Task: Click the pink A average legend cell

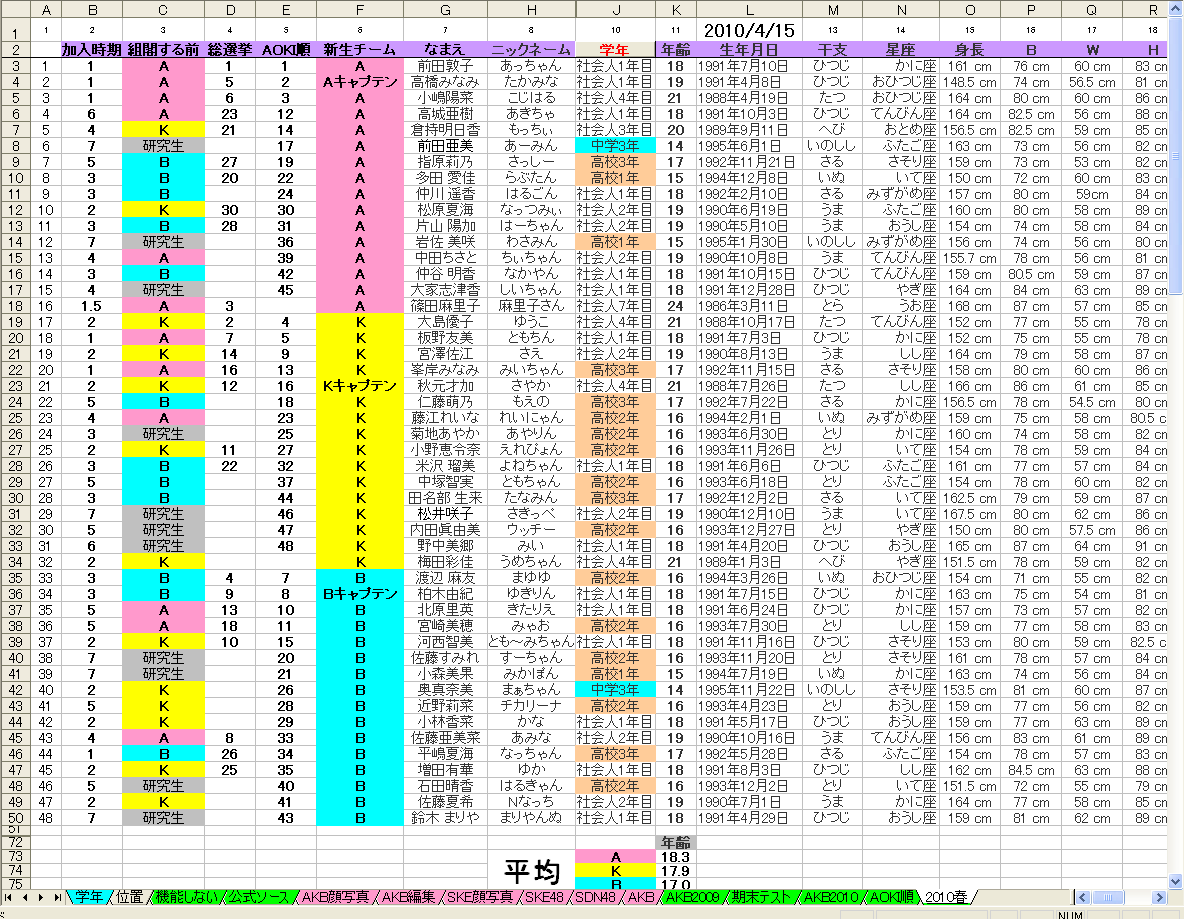Action: [615, 857]
